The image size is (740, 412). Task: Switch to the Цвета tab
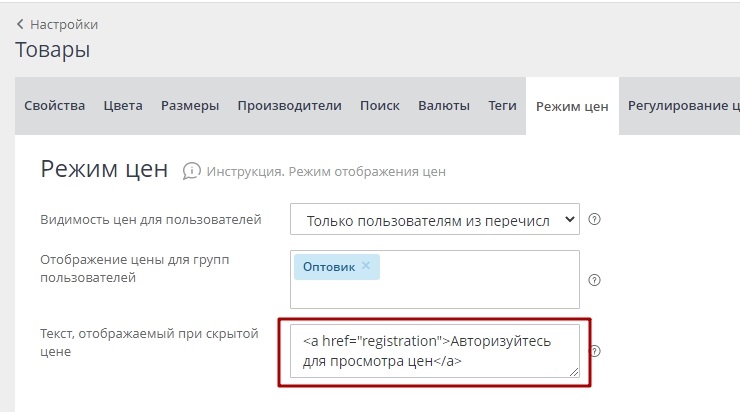pos(123,106)
